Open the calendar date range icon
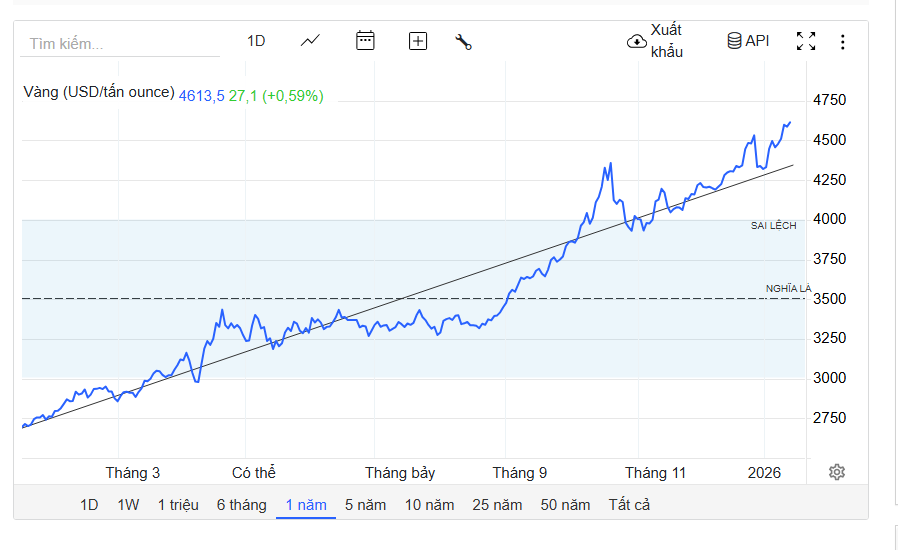Image resolution: width=898 pixels, height=550 pixels. click(x=365, y=41)
